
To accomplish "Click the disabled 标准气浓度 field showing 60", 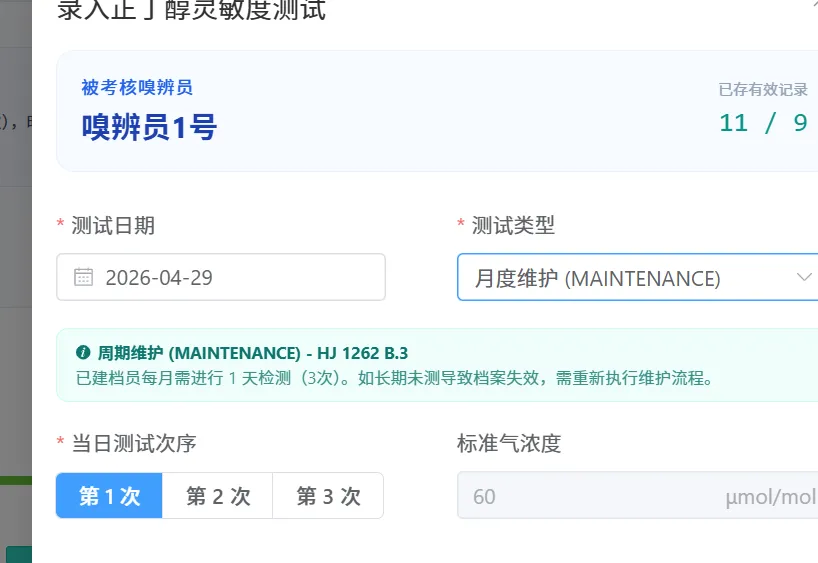I will [x=637, y=496].
